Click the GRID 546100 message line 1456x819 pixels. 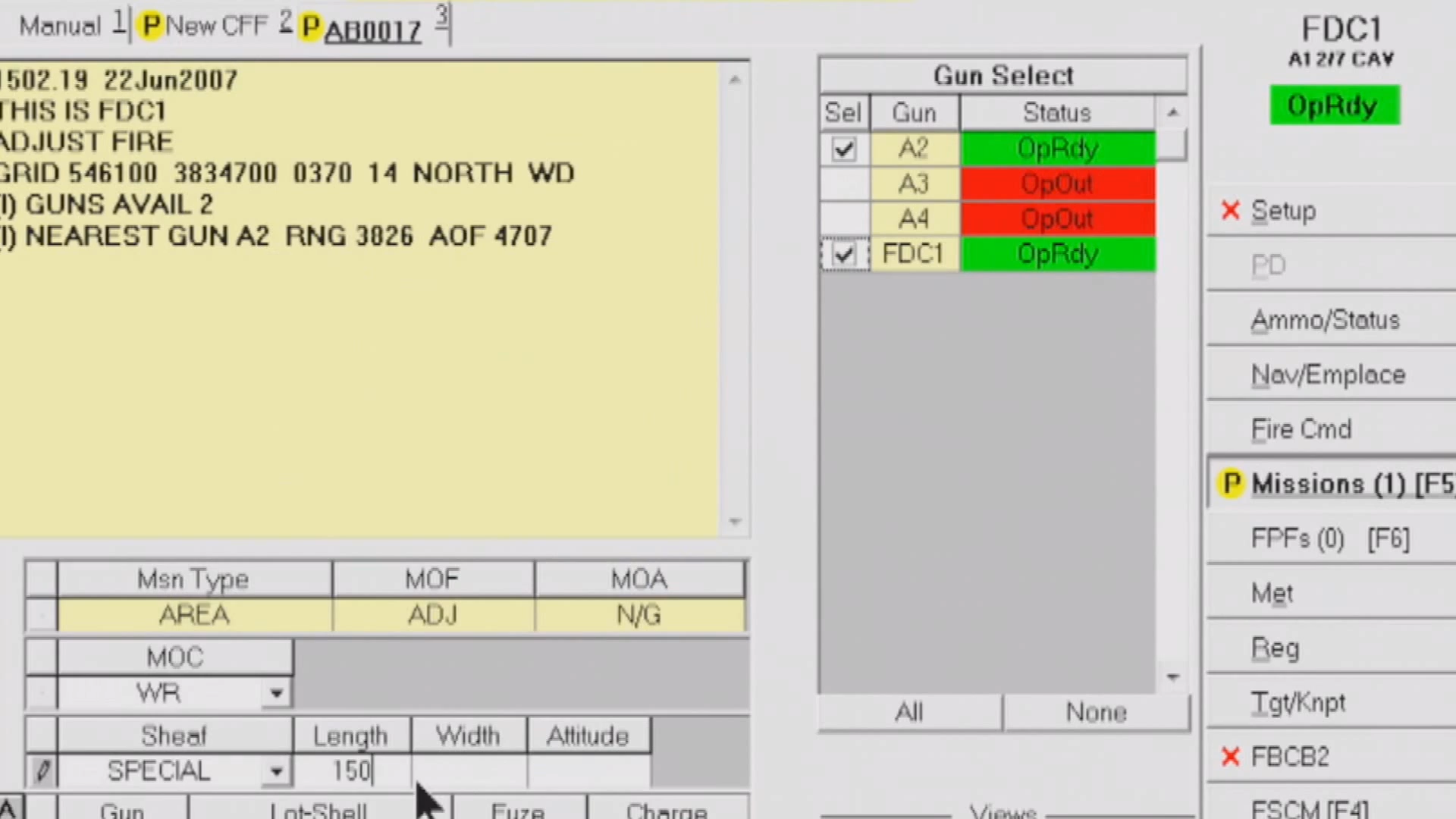pos(287,173)
